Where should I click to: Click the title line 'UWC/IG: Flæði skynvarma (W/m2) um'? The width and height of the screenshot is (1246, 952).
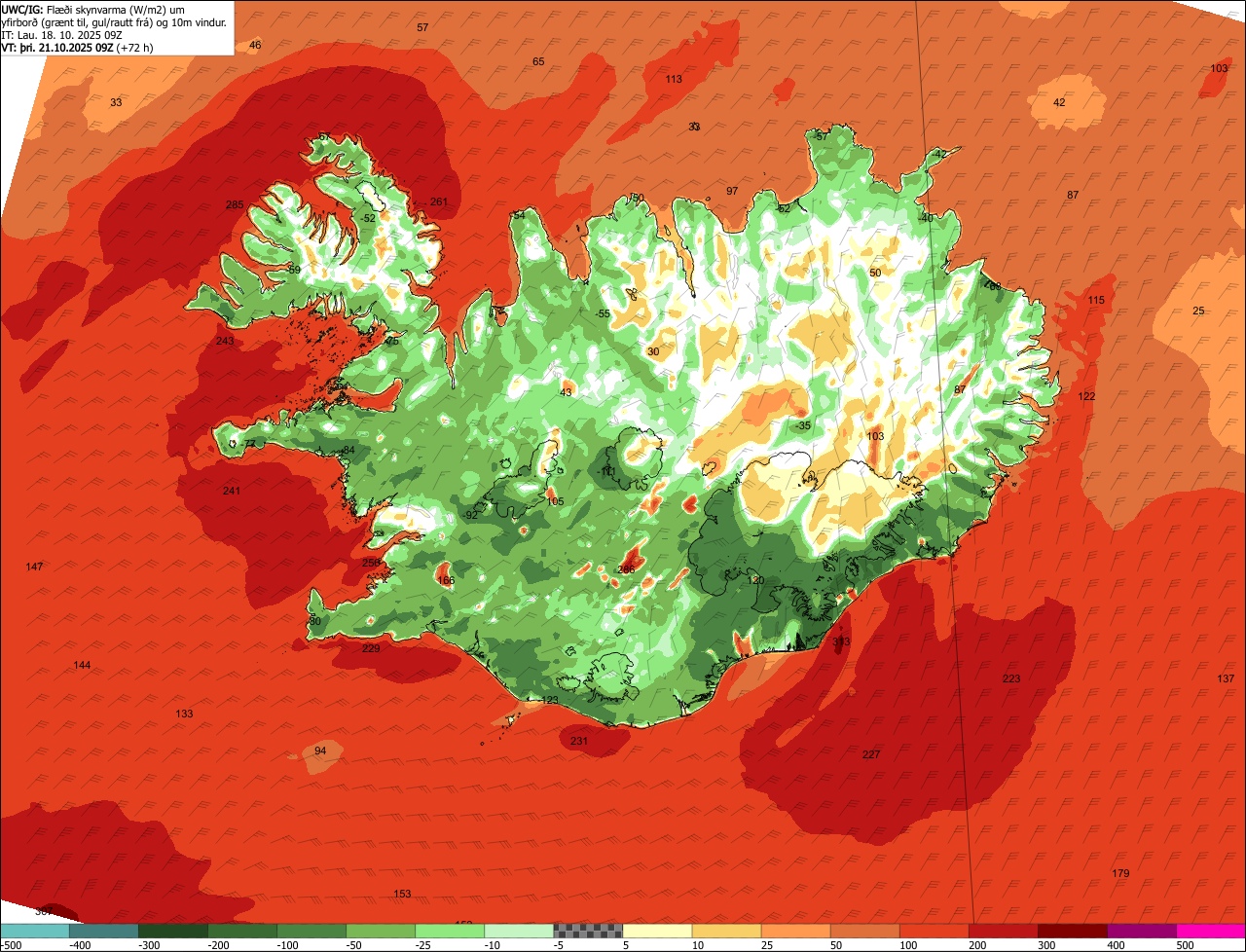[x=93, y=10]
